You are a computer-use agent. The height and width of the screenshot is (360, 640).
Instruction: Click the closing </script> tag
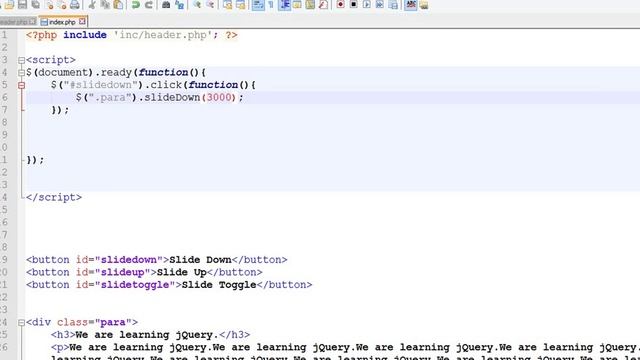click(x=54, y=198)
